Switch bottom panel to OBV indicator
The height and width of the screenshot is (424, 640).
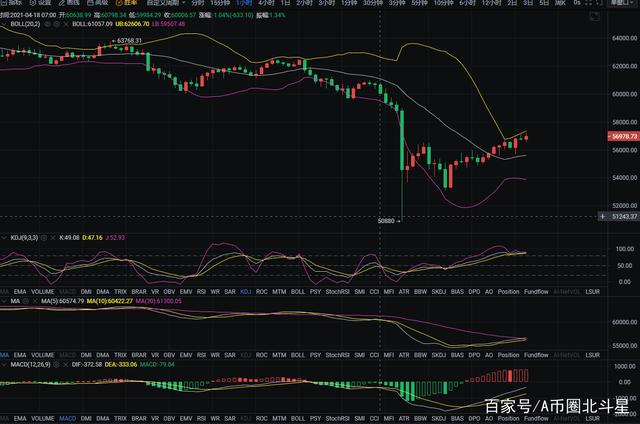[169, 418]
